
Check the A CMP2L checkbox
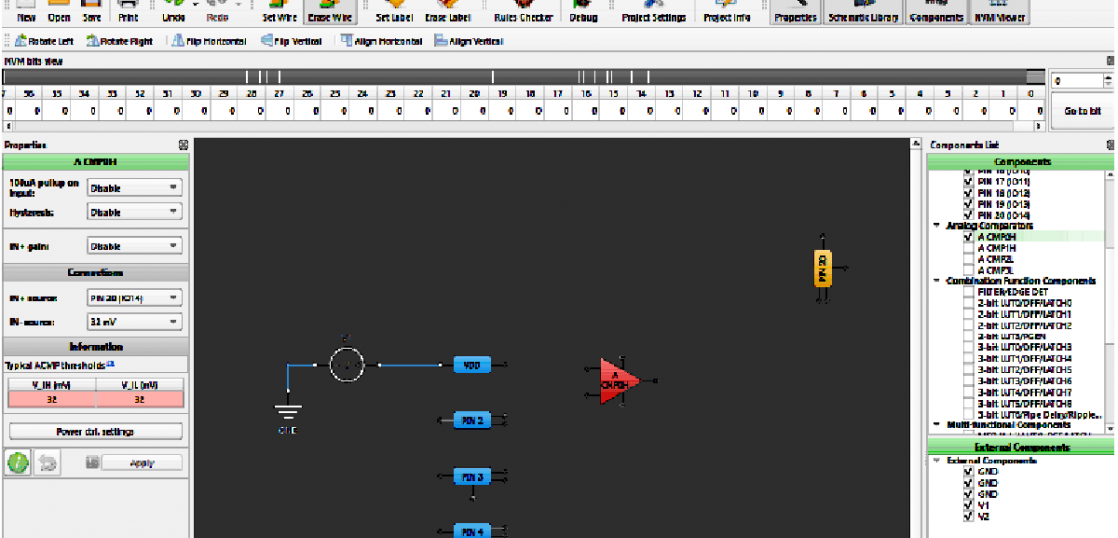click(x=968, y=259)
